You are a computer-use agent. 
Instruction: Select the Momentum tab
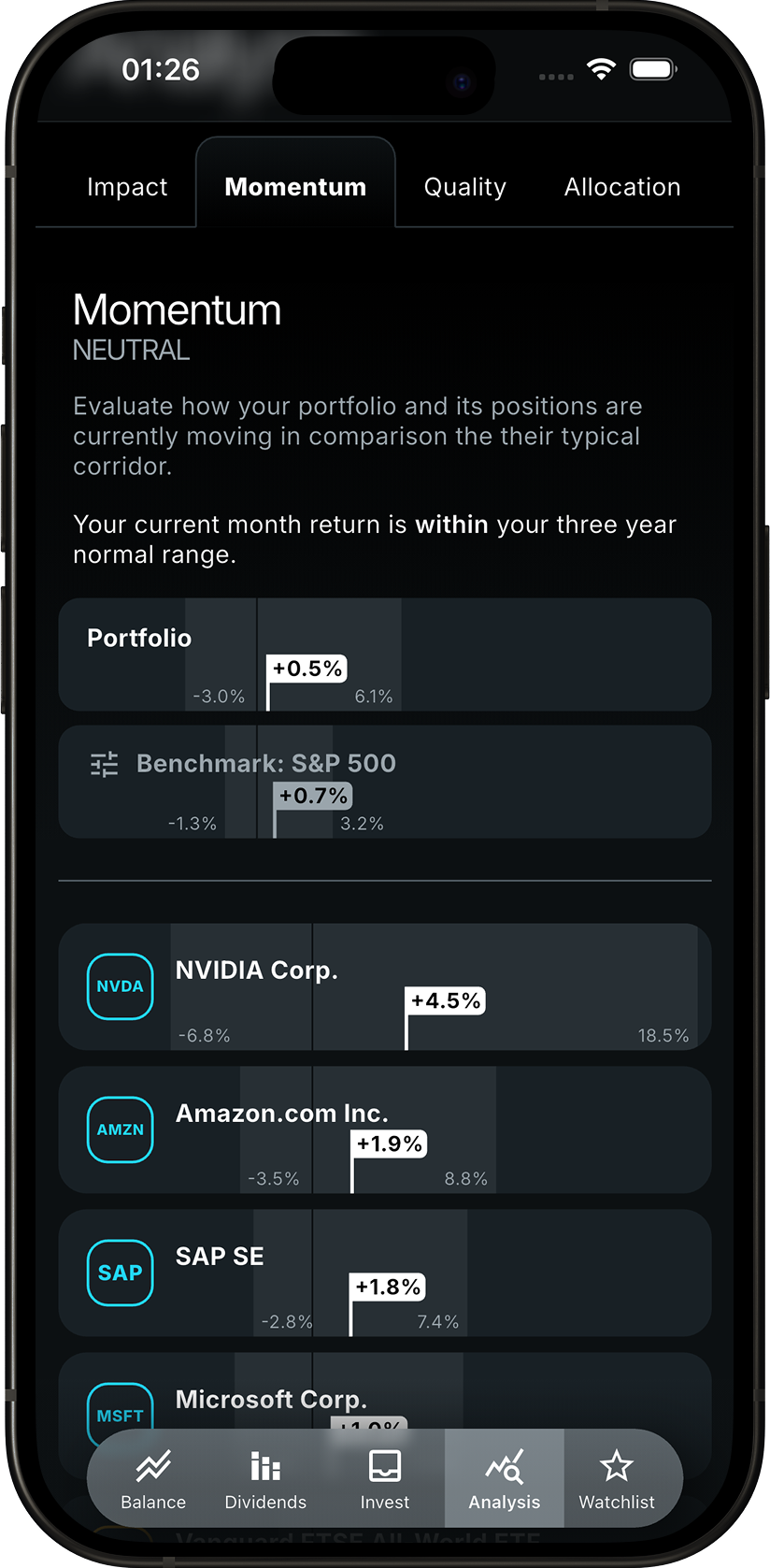click(295, 186)
